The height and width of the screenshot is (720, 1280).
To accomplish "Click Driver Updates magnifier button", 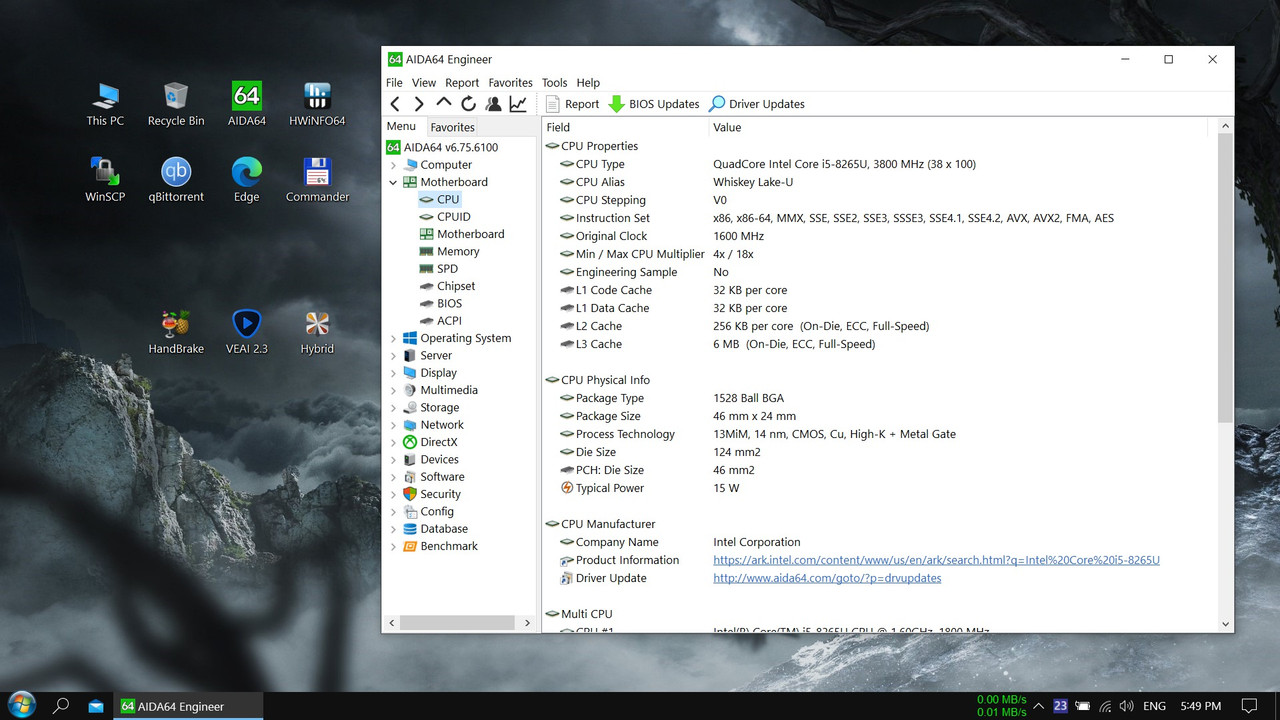I will tap(757, 104).
